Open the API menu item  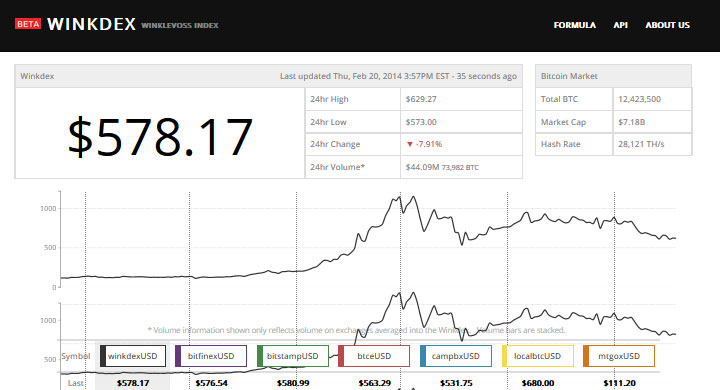620,25
